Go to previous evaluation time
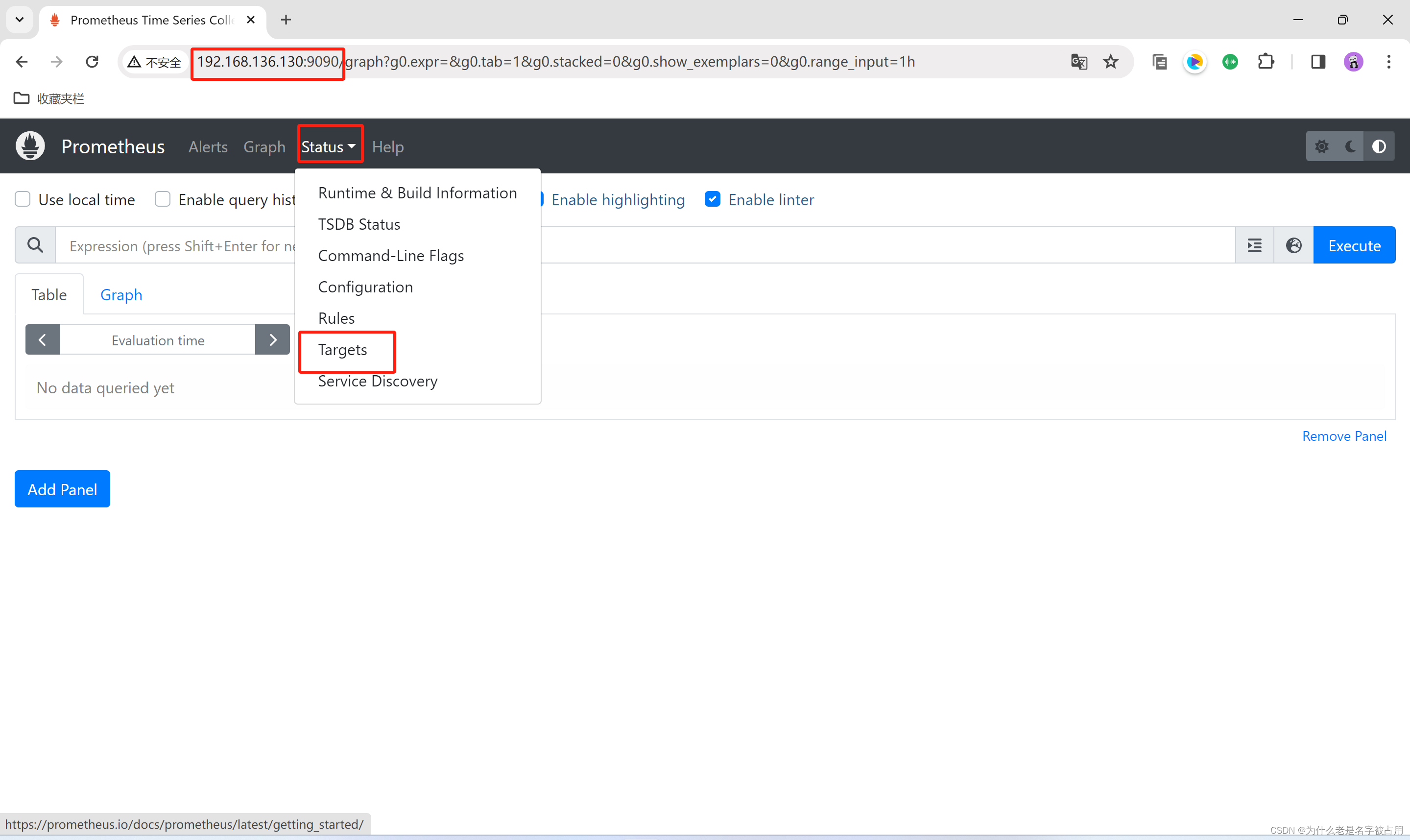1410x840 pixels. tap(43, 339)
